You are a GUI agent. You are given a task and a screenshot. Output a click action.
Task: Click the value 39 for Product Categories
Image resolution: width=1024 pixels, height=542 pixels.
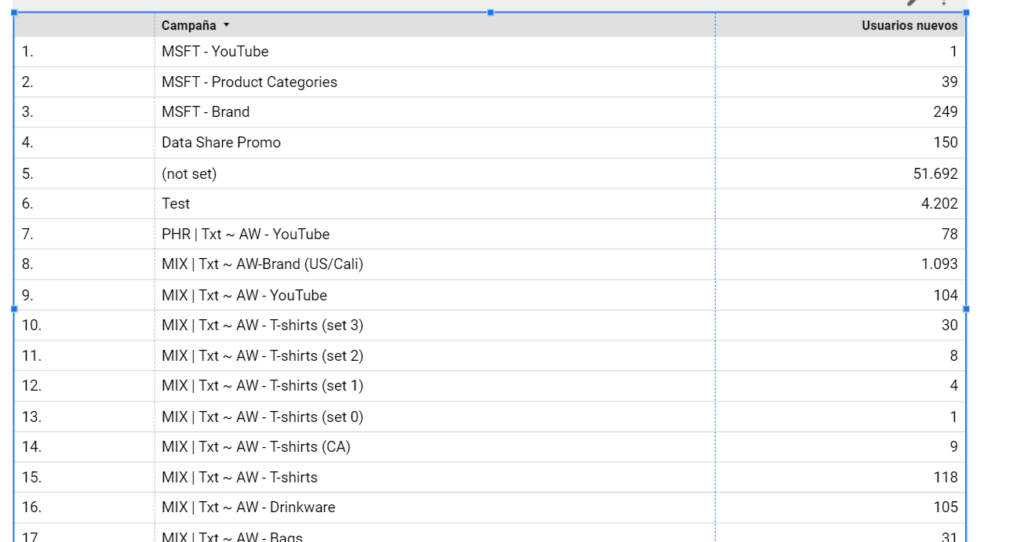point(950,82)
